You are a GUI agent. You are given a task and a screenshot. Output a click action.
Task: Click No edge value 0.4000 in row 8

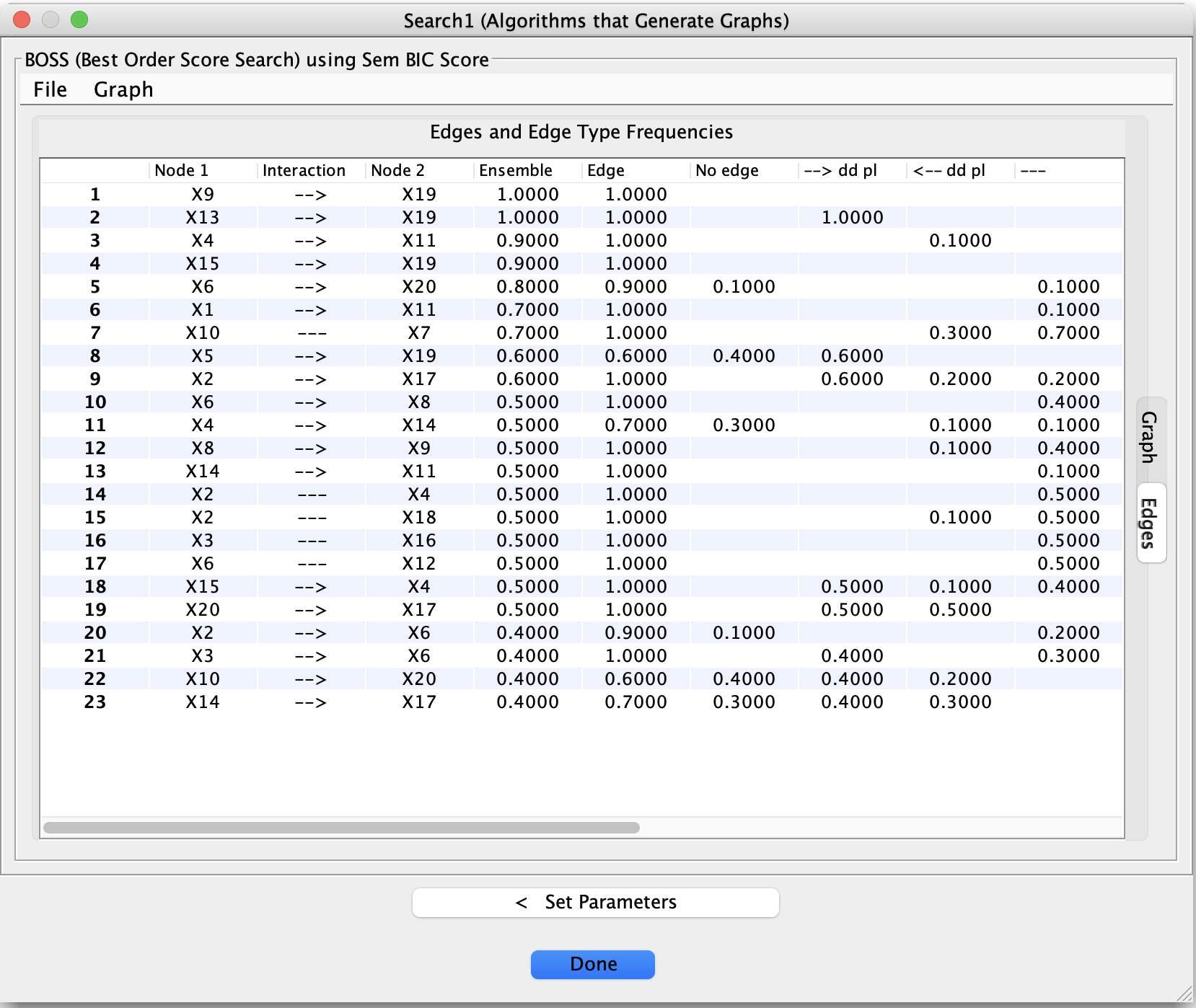coord(744,355)
